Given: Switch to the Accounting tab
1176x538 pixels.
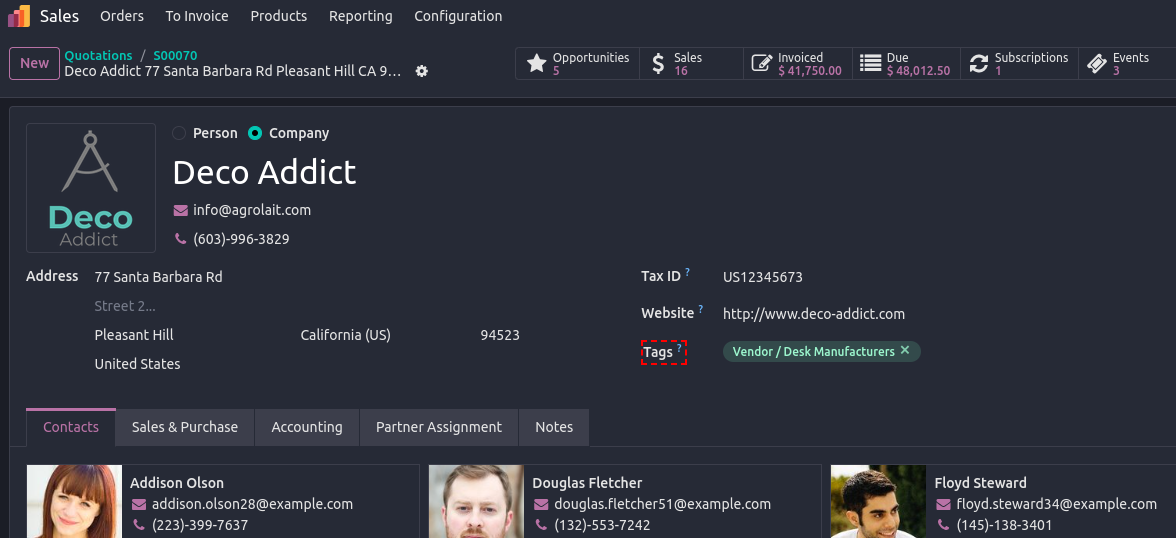Looking at the screenshot, I should [307, 427].
